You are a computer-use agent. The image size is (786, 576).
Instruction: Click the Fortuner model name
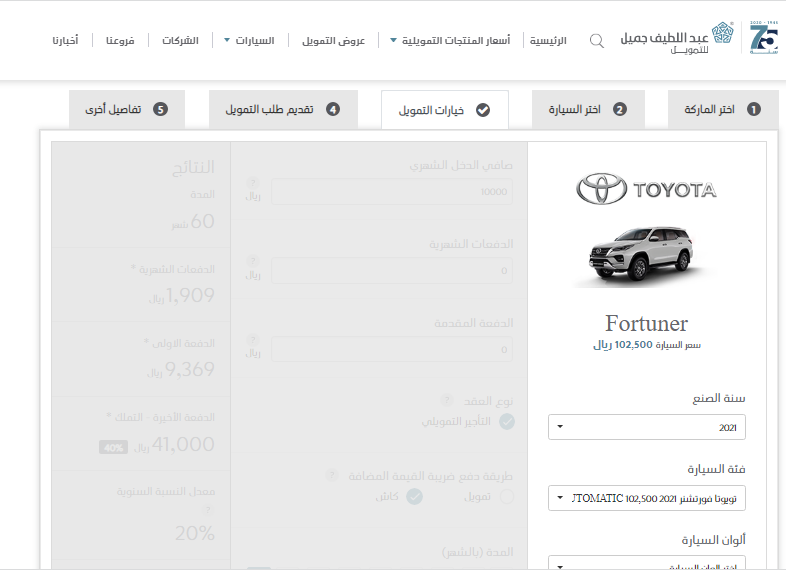[647, 324]
